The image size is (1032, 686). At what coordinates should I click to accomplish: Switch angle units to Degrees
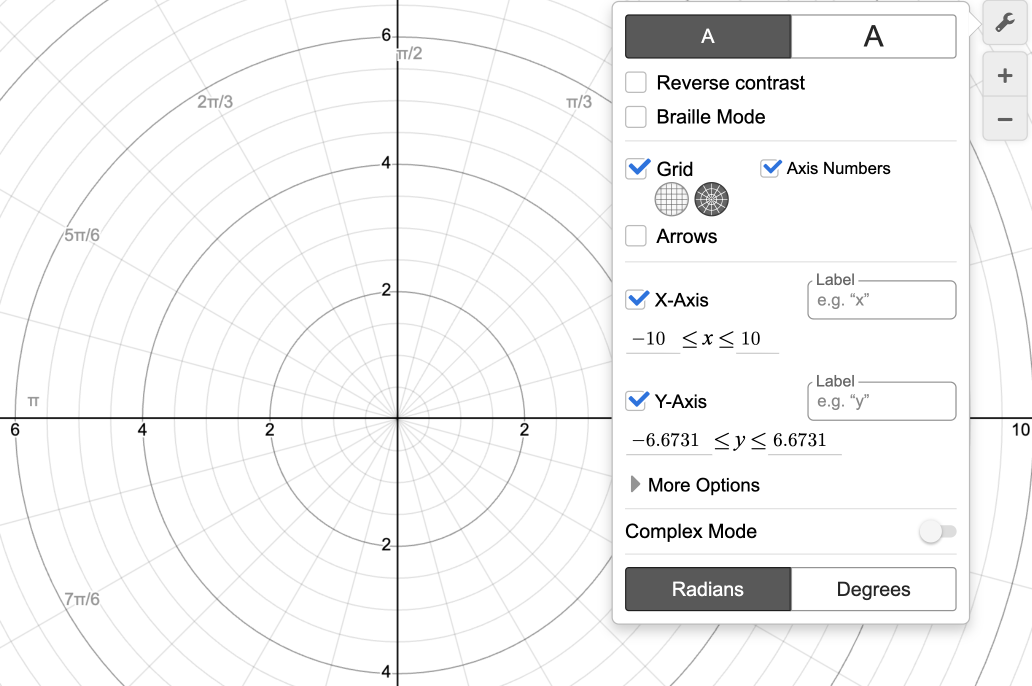(x=873, y=589)
